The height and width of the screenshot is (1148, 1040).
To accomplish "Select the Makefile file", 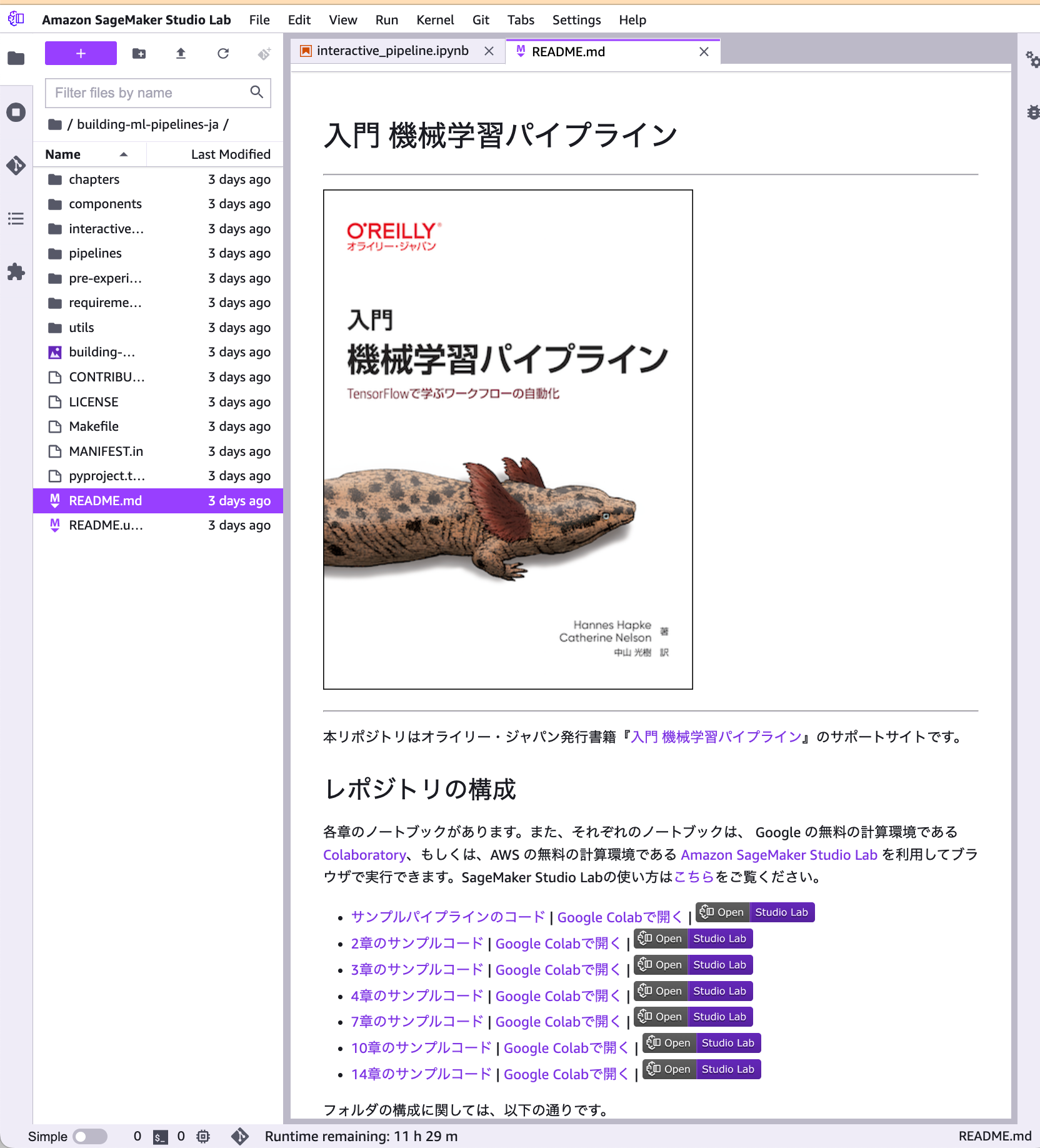I will tap(158, 426).
